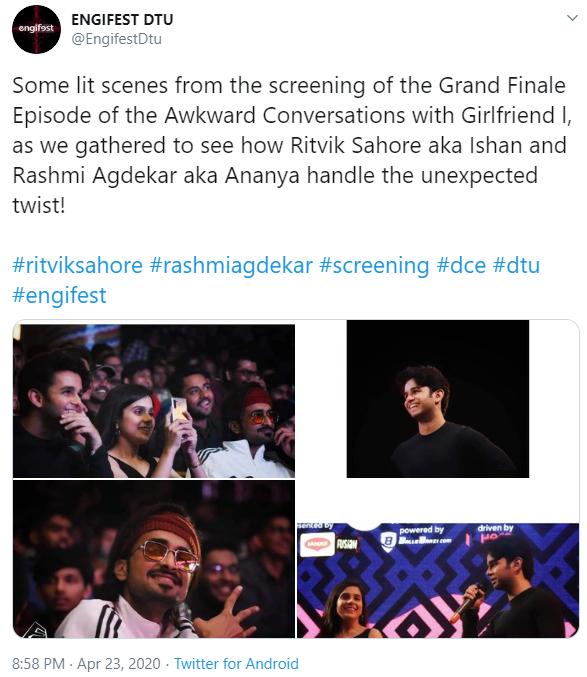Click the BalleBaazi sponsor logo in stage photo

pos(417,537)
